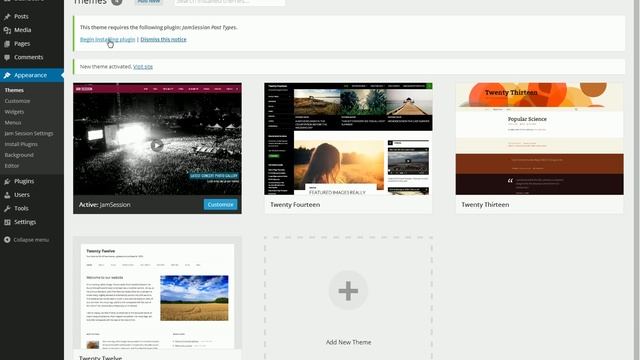Click the Appearance menu label
The image size is (640, 360).
30,76
